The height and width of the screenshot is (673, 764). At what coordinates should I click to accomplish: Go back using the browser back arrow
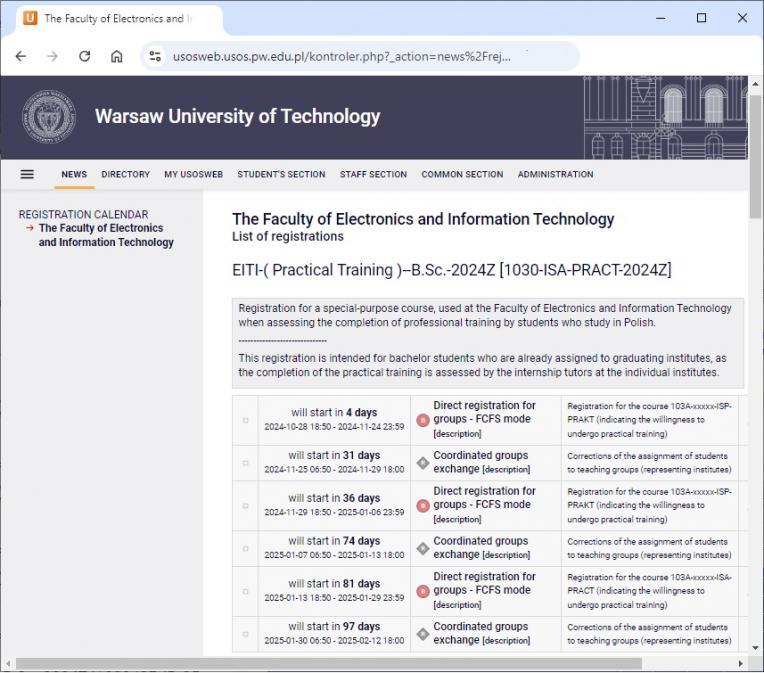pos(21,57)
